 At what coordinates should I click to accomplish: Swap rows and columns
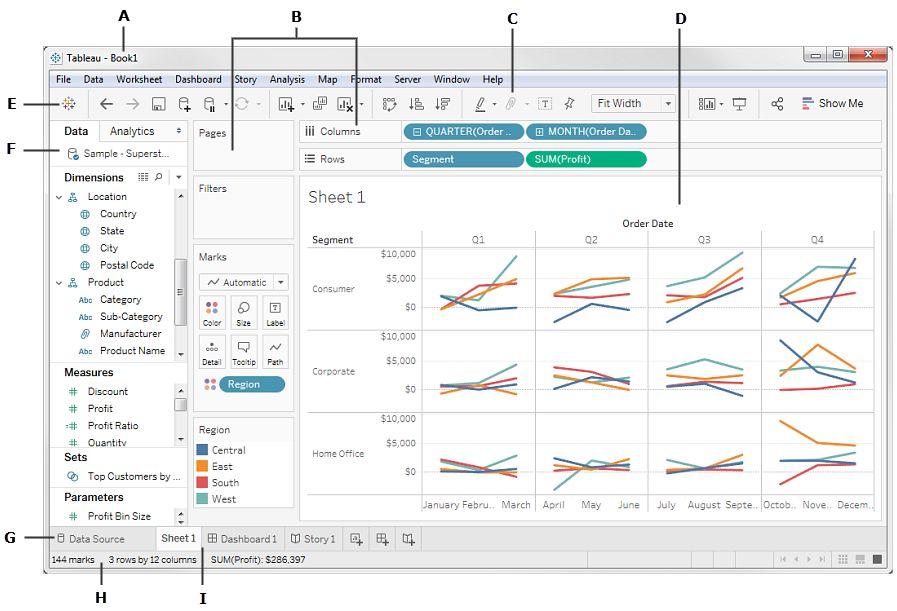point(390,104)
